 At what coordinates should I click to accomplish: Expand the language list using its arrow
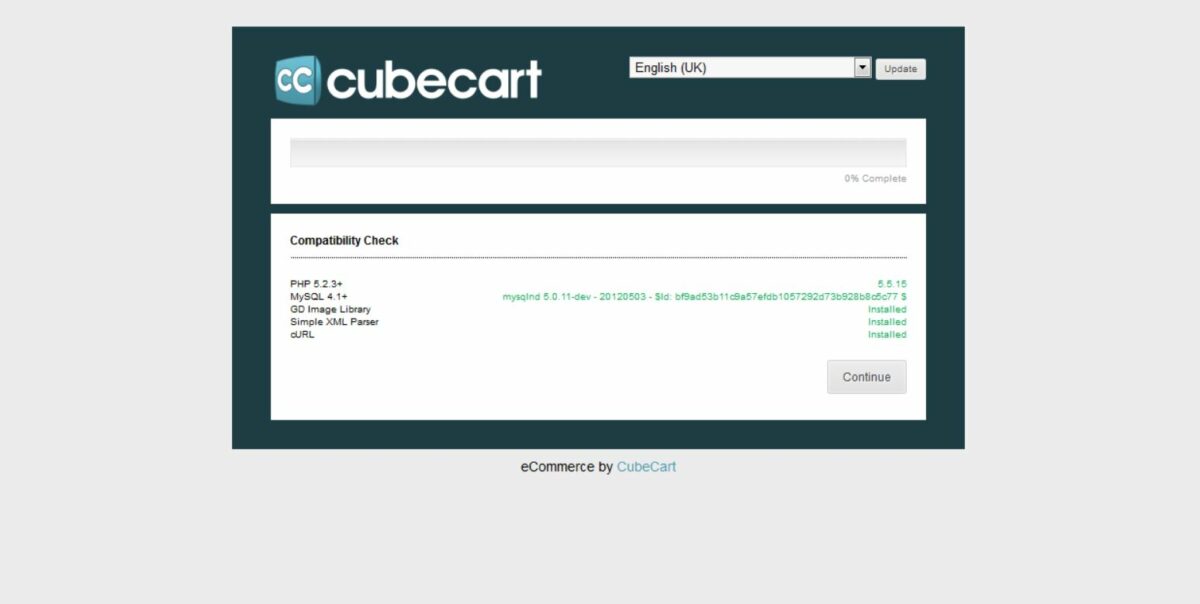(x=862, y=67)
